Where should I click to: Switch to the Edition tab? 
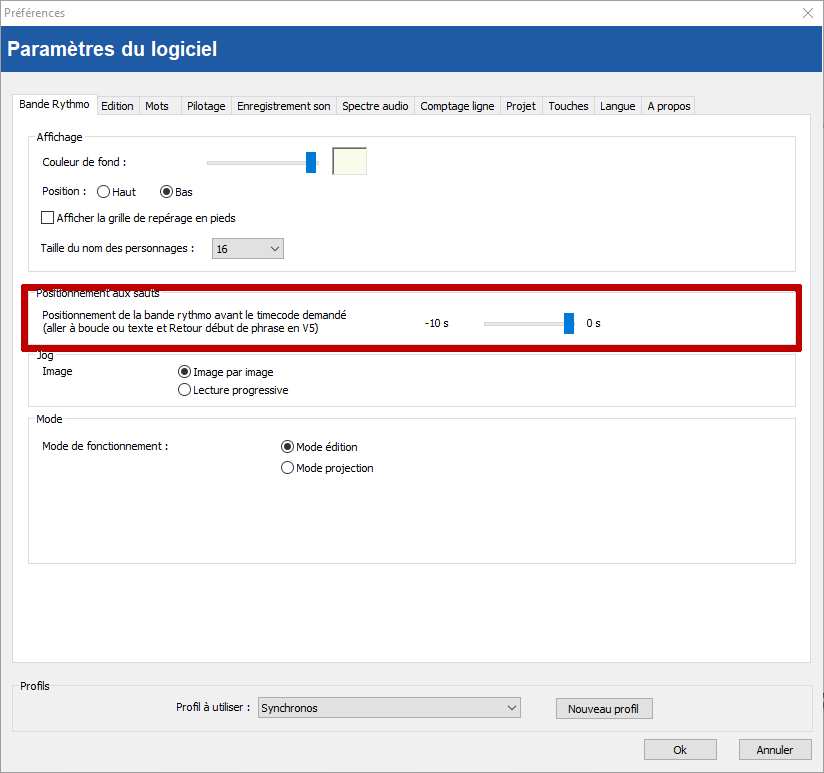pos(117,106)
